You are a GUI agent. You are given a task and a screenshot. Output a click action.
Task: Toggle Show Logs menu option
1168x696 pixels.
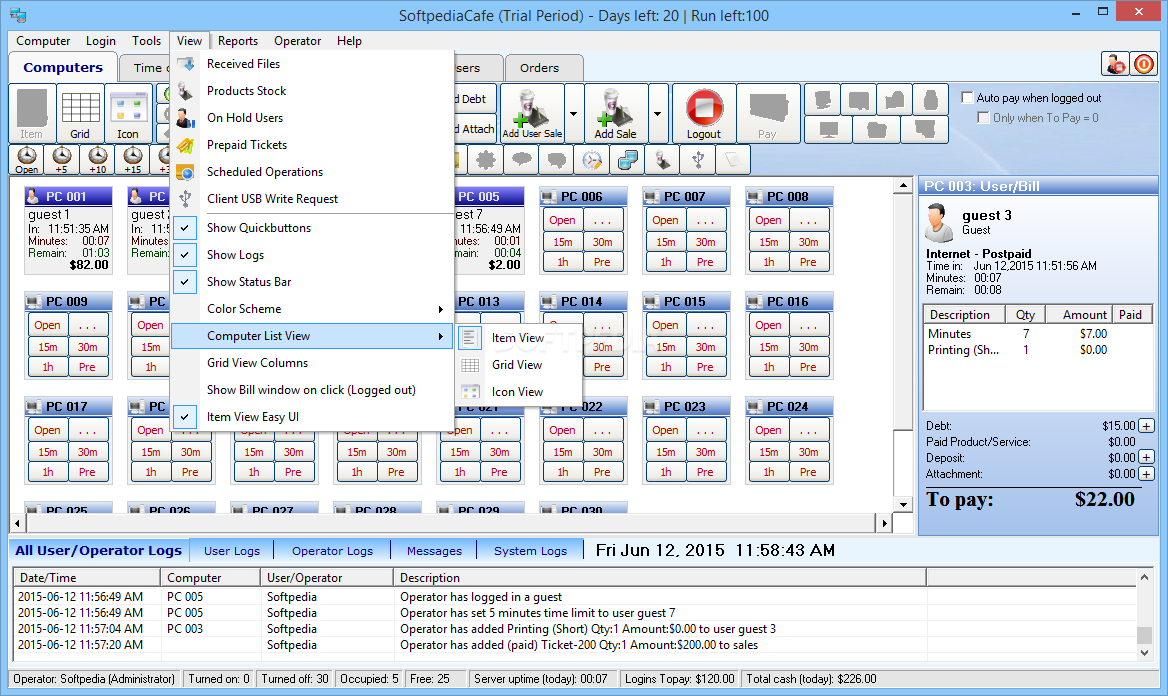coord(313,255)
